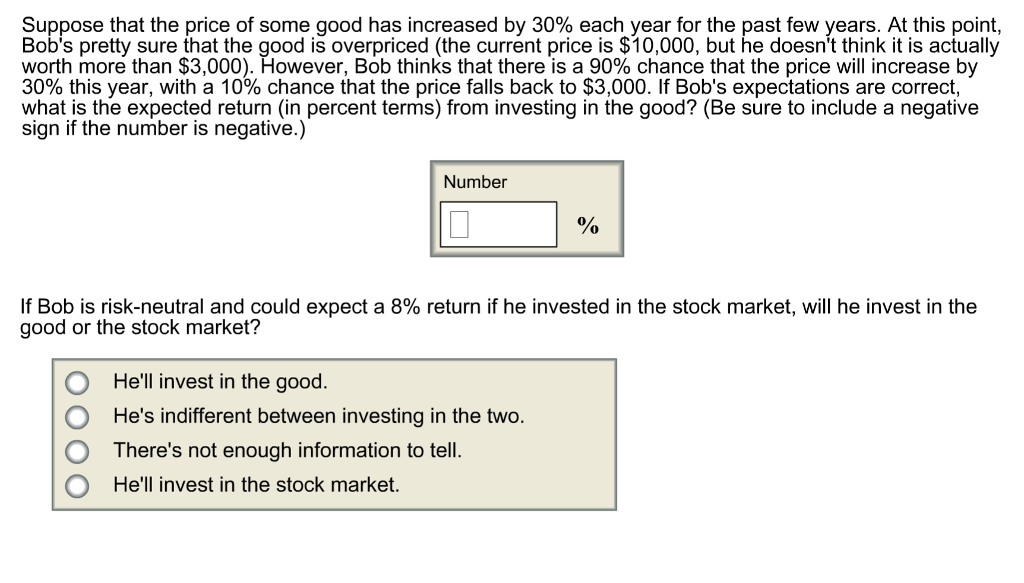Click the text "He's indifferent between investing in the two."
1024x583 pixels.
[x=319, y=416]
